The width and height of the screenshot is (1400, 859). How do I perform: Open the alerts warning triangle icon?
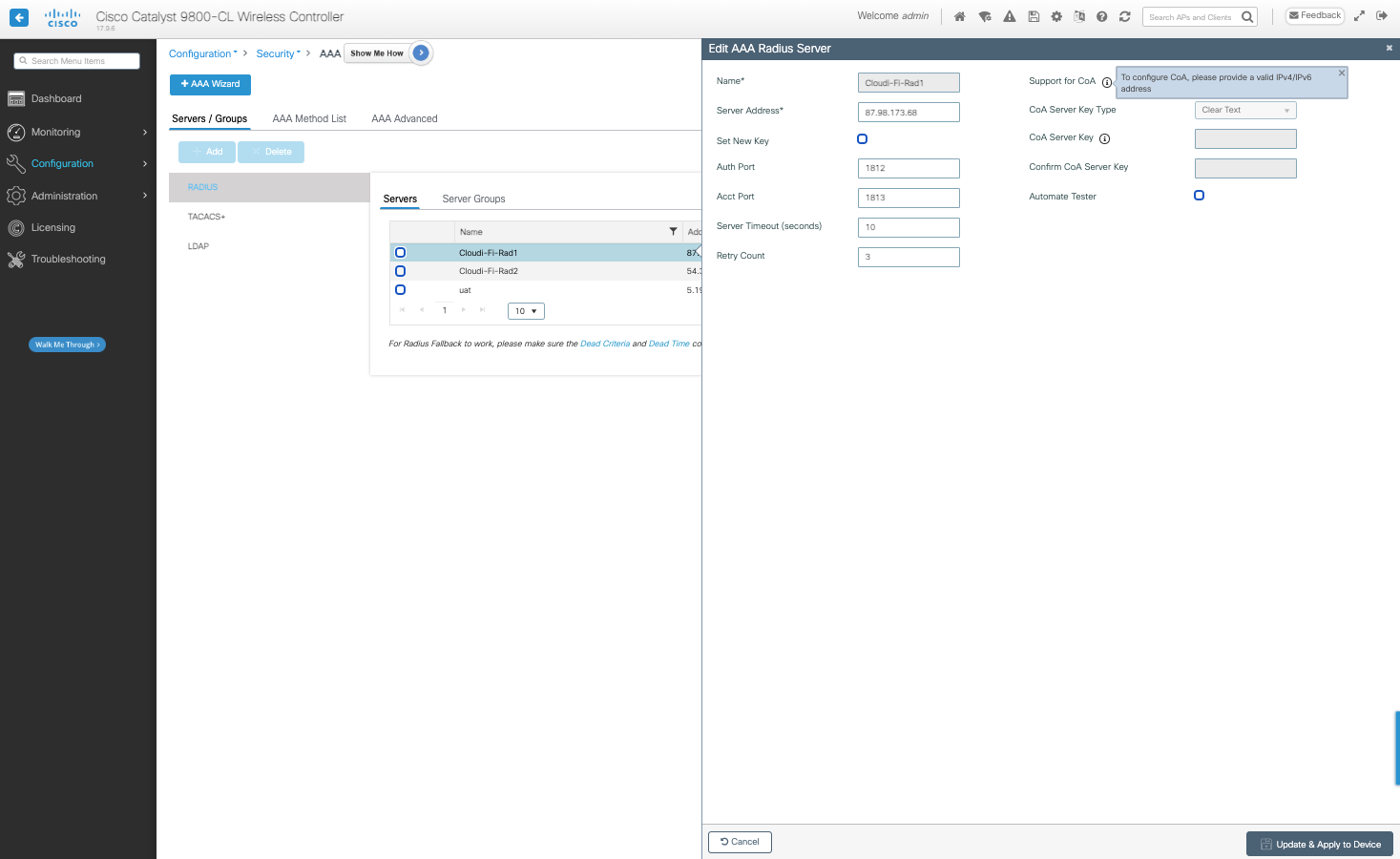[1009, 16]
